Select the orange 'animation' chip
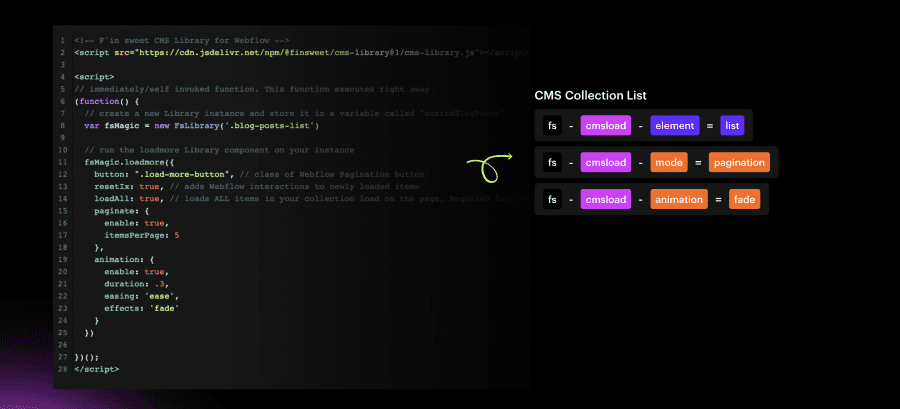The image size is (900, 409). [679, 200]
